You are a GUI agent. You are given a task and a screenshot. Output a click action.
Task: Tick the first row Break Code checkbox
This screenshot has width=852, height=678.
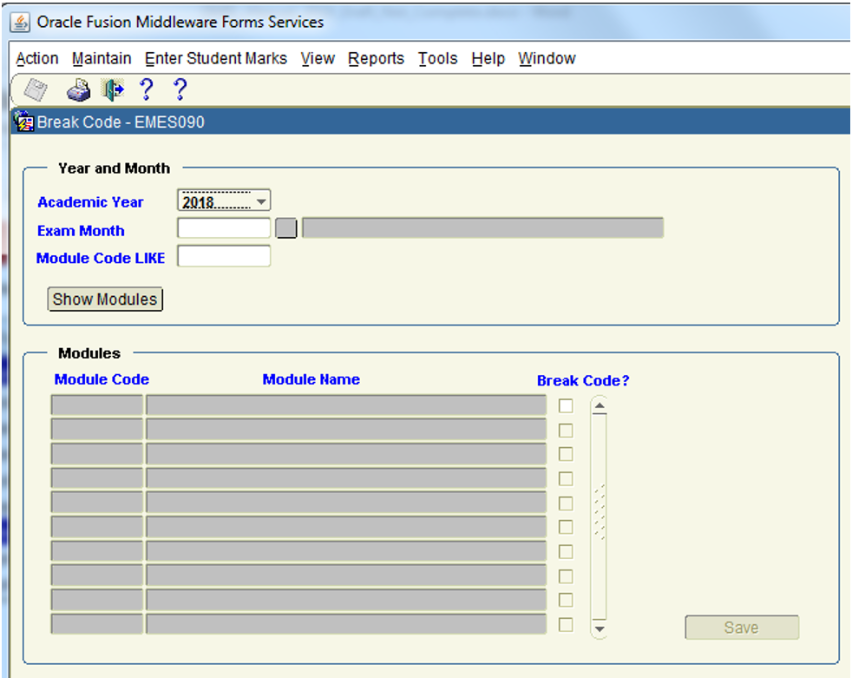tap(566, 406)
